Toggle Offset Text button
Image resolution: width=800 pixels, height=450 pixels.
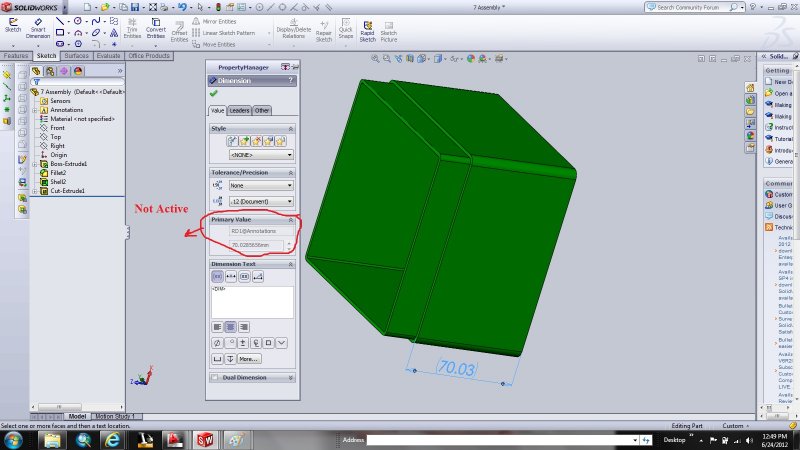[x=258, y=277]
